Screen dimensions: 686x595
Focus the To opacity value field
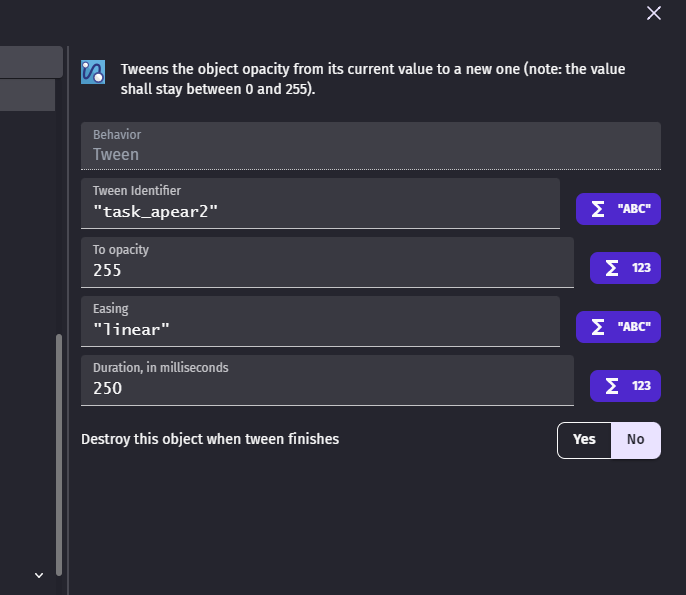(327, 262)
